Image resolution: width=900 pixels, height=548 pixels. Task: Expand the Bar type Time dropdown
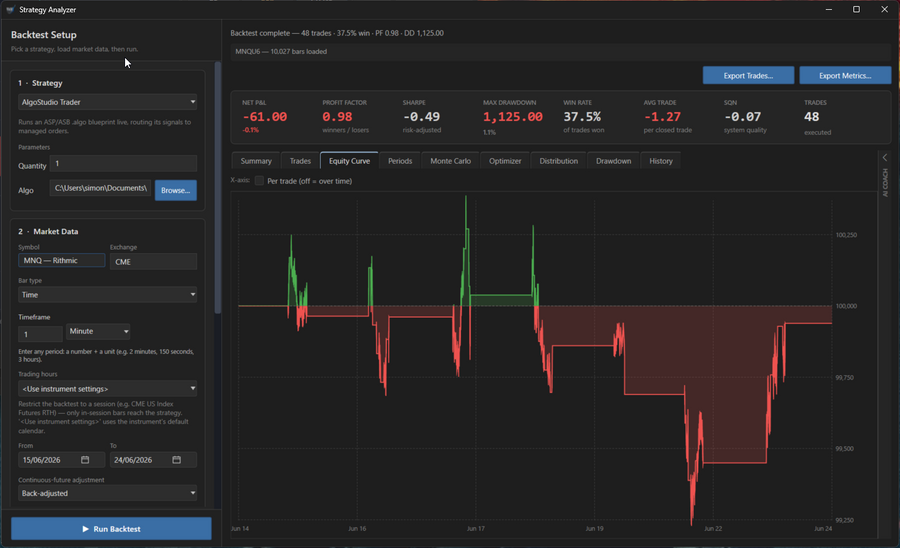click(x=107, y=295)
